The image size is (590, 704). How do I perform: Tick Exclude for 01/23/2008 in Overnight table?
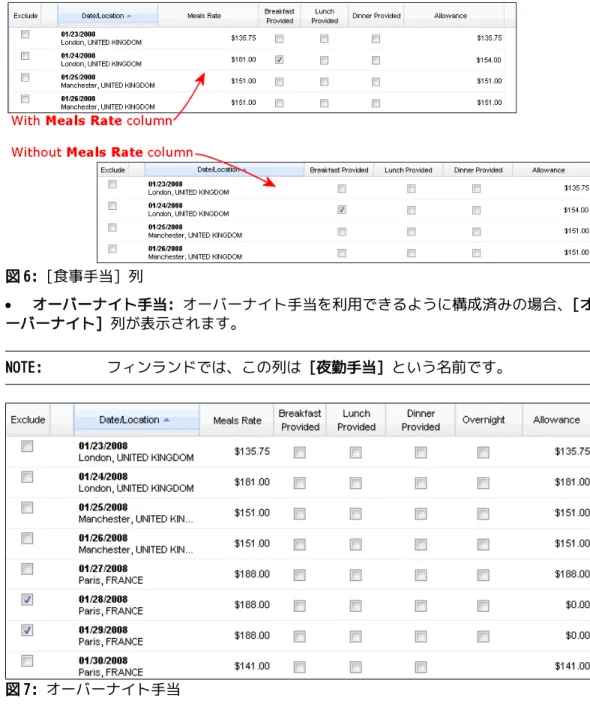[x=27, y=446]
